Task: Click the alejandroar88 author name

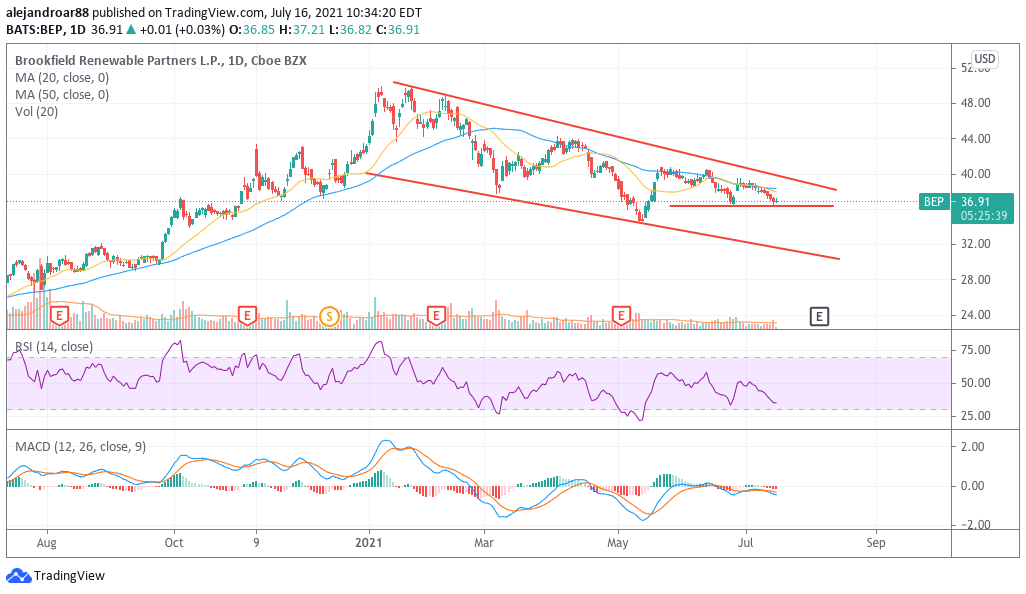Action: [x=47, y=12]
